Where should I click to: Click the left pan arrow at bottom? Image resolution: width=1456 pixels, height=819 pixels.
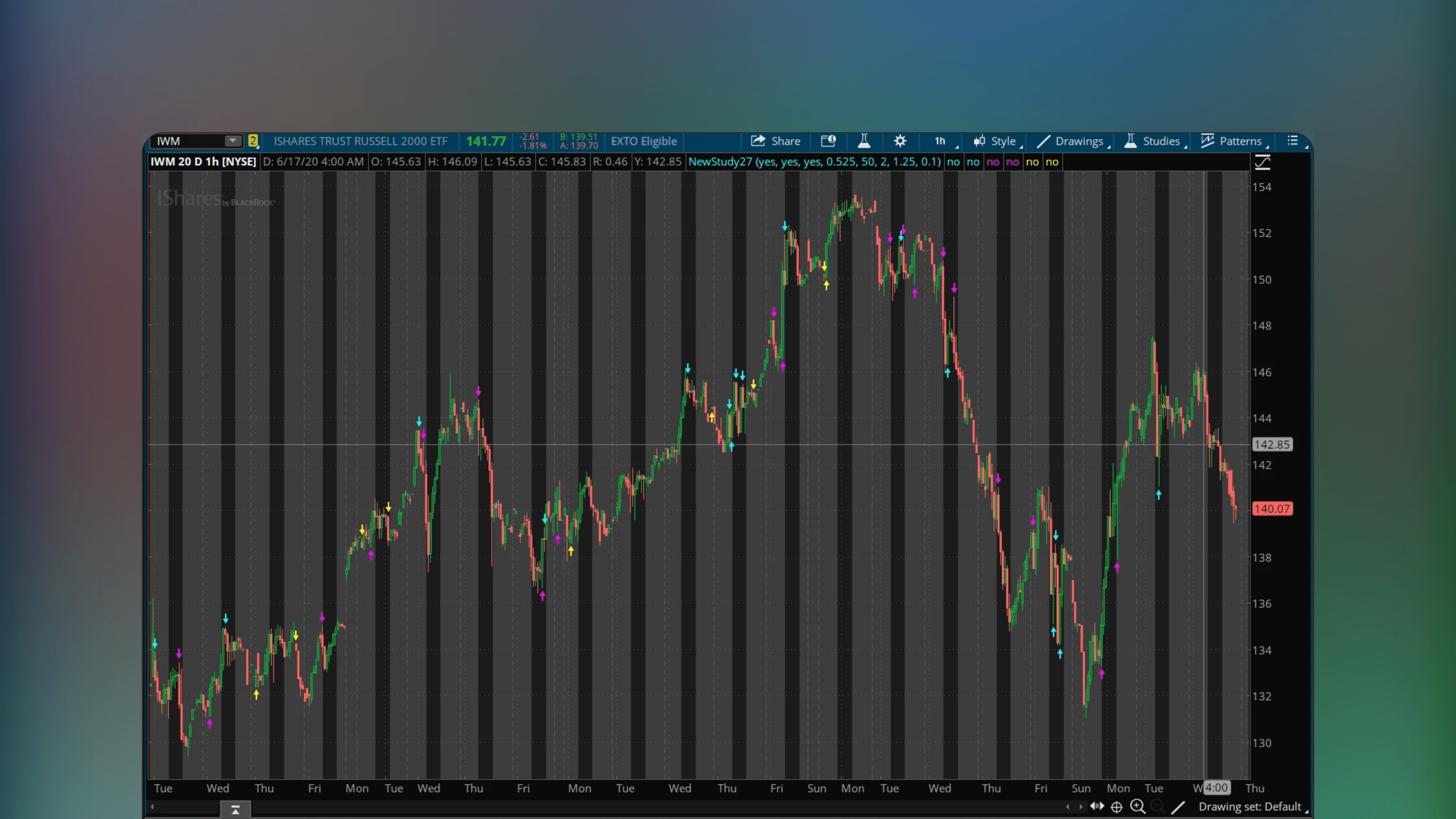(1069, 807)
